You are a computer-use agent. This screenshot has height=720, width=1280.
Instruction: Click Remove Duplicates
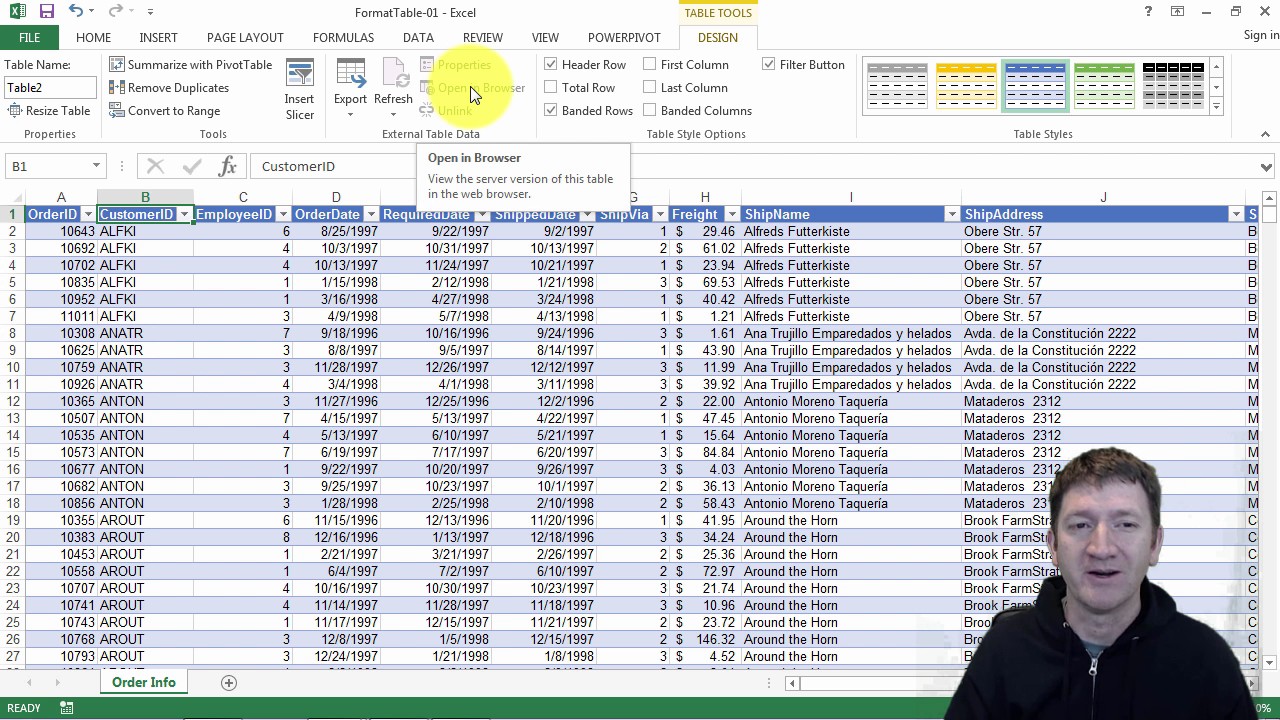pos(169,87)
